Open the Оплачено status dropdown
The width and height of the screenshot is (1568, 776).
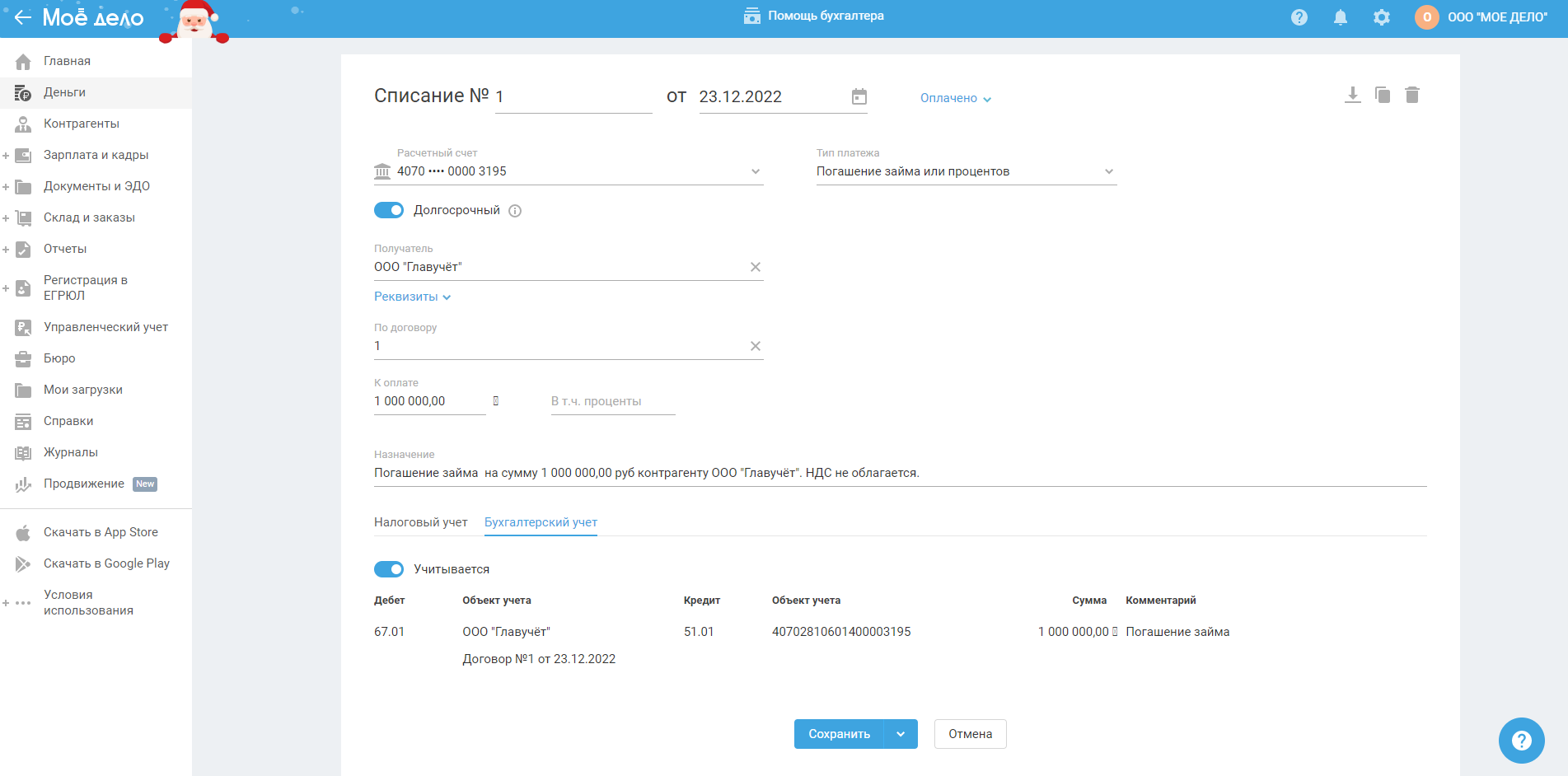tap(955, 98)
